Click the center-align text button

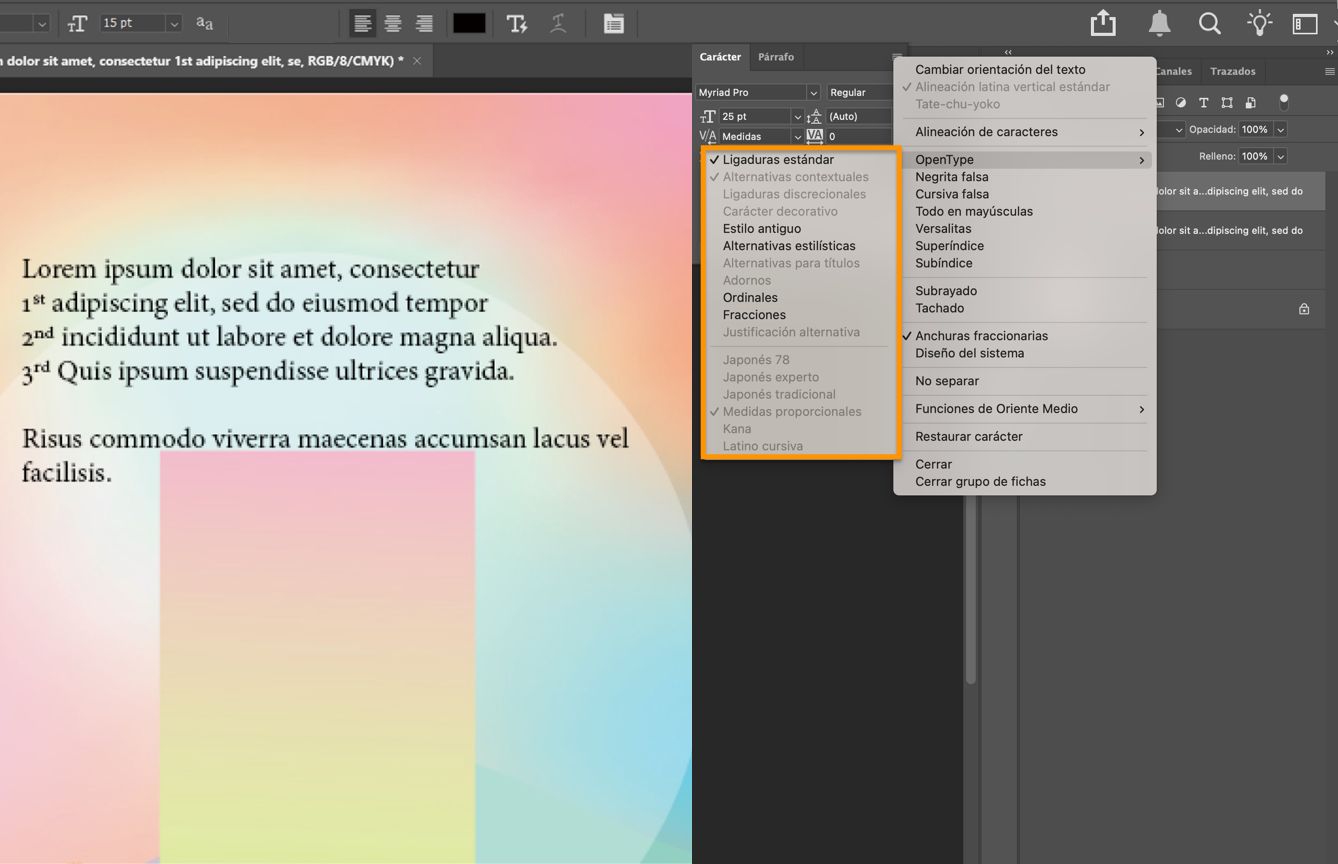pyautogui.click(x=392, y=23)
